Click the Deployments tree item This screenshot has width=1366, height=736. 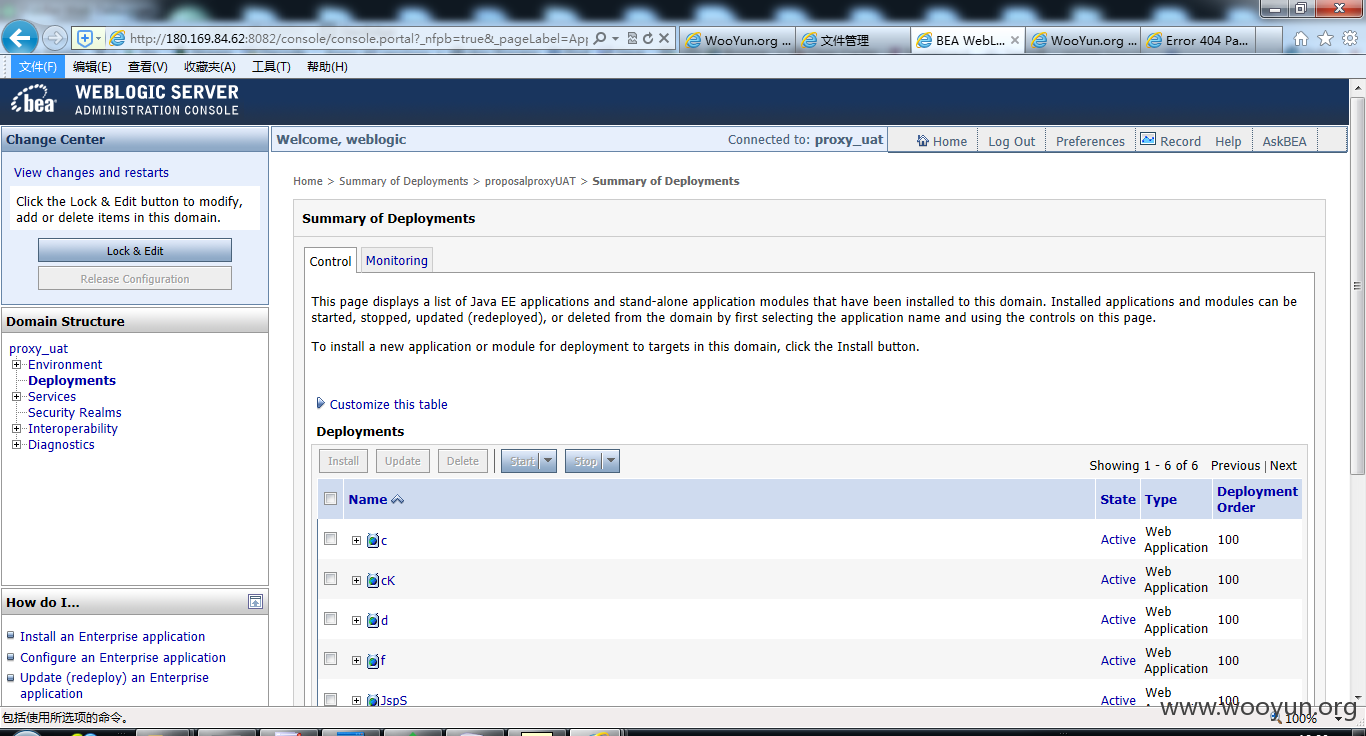[x=72, y=381]
